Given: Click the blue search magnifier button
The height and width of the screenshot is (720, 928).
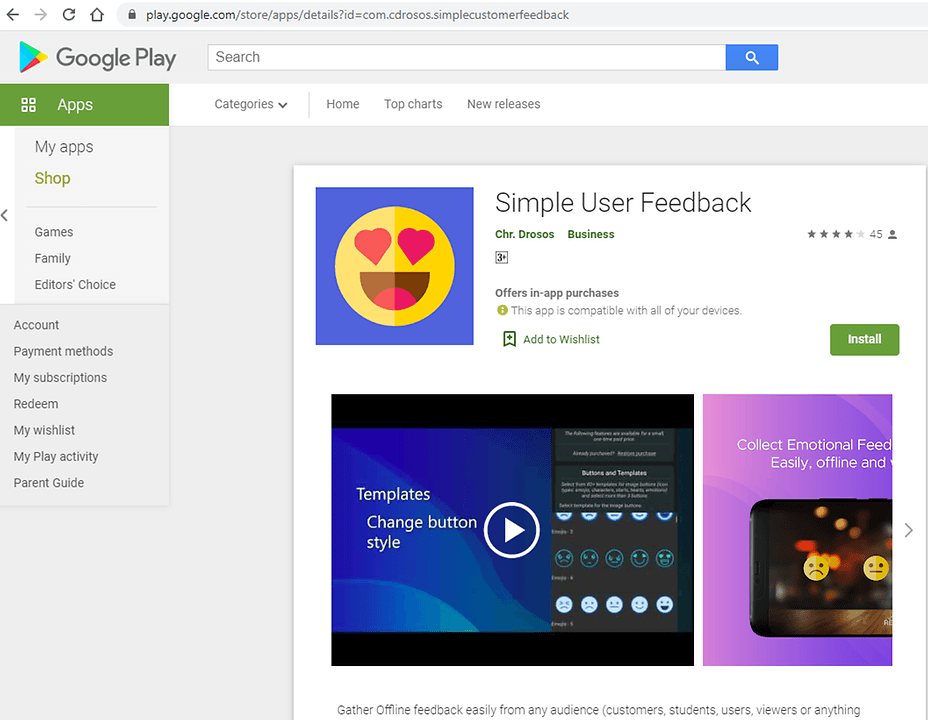Looking at the screenshot, I should pos(752,57).
